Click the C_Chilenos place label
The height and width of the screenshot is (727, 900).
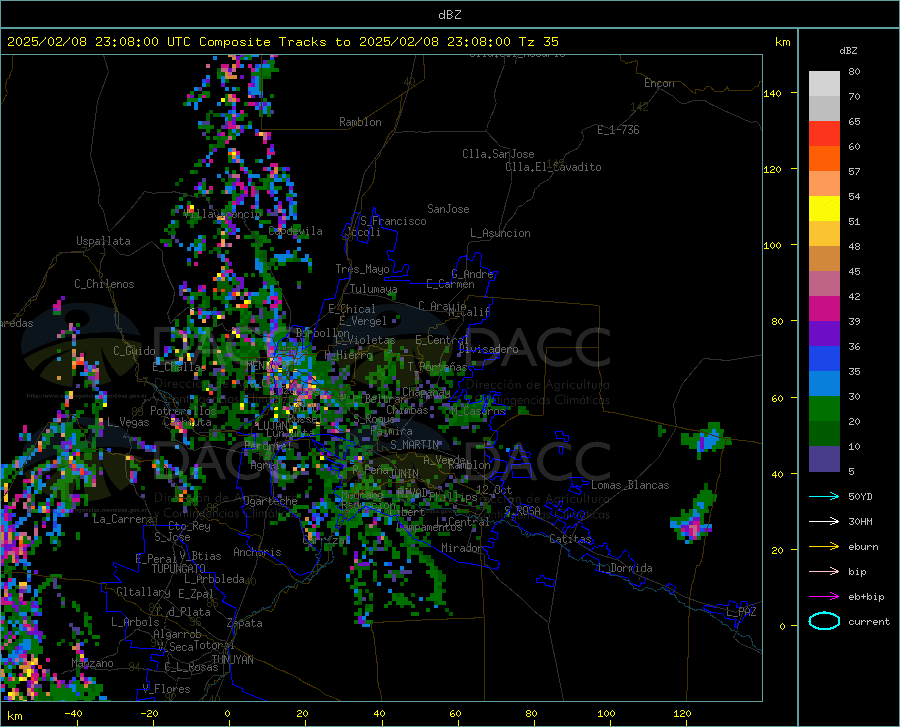coord(104,284)
